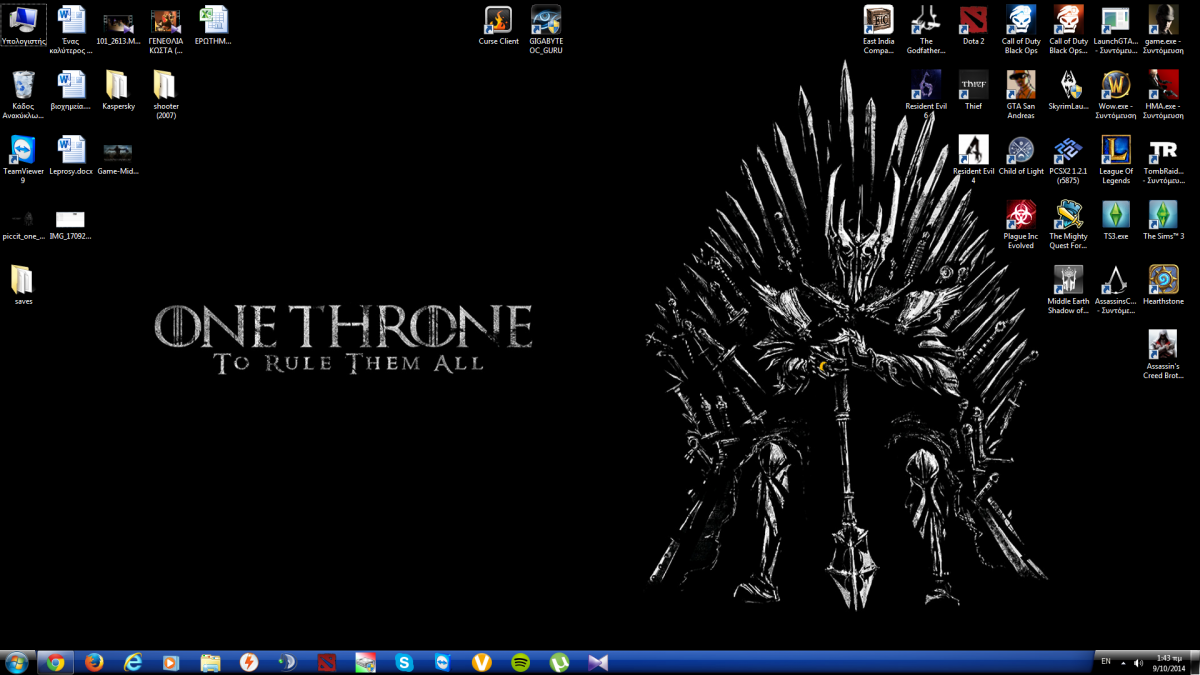Launch the Resident Evil 6 shortcut

coord(926,95)
